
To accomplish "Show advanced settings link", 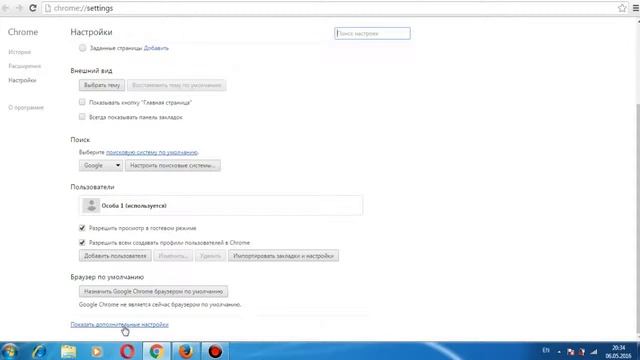I will (x=120, y=325).
